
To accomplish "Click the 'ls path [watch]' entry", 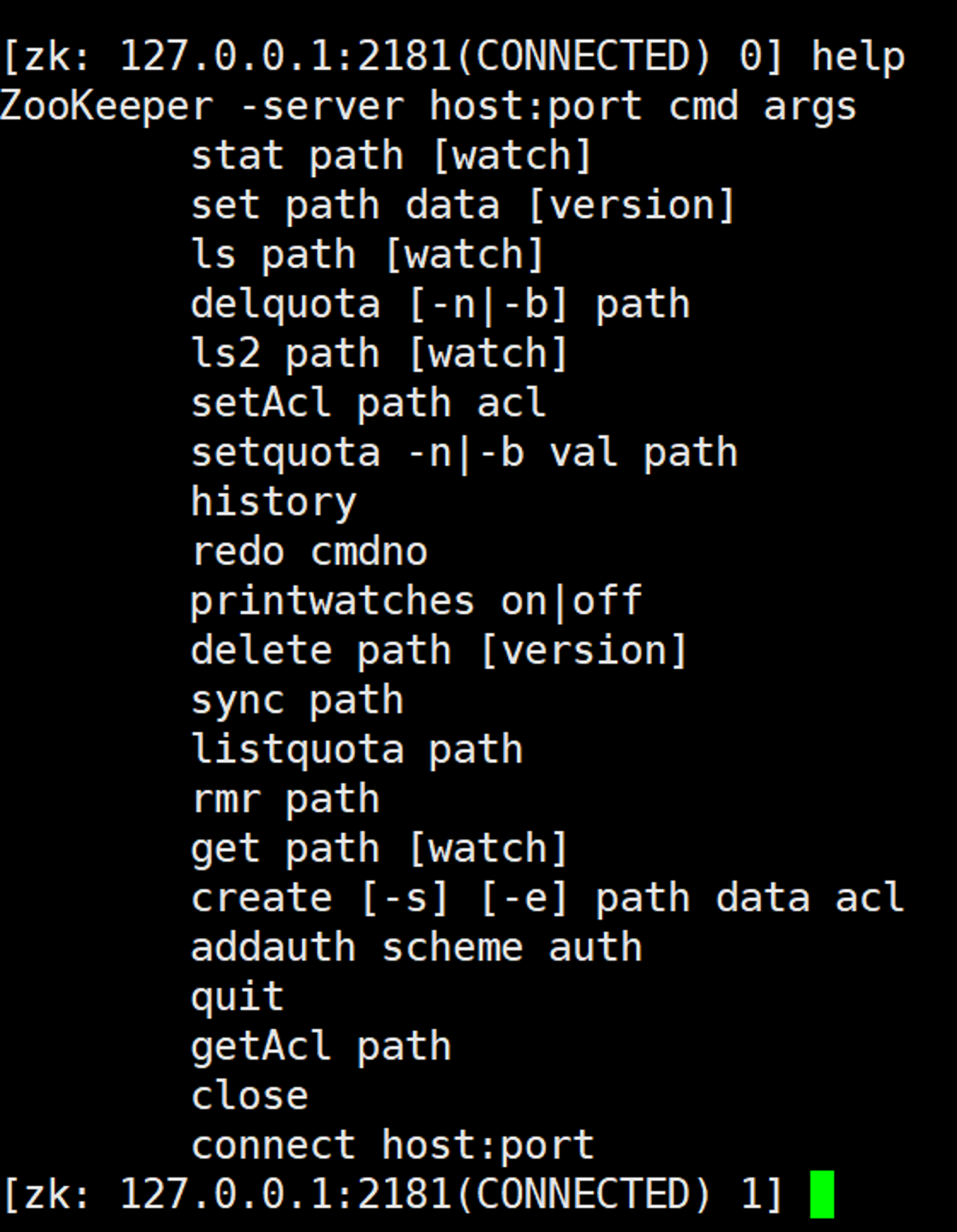I will pyautogui.click(x=367, y=254).
